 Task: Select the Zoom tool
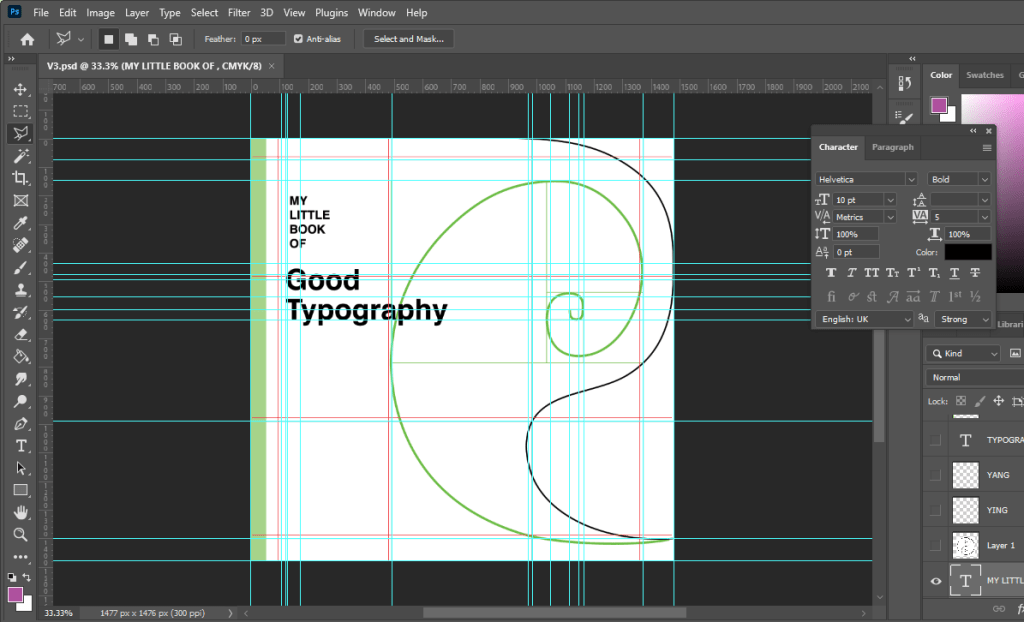[20, 534]
